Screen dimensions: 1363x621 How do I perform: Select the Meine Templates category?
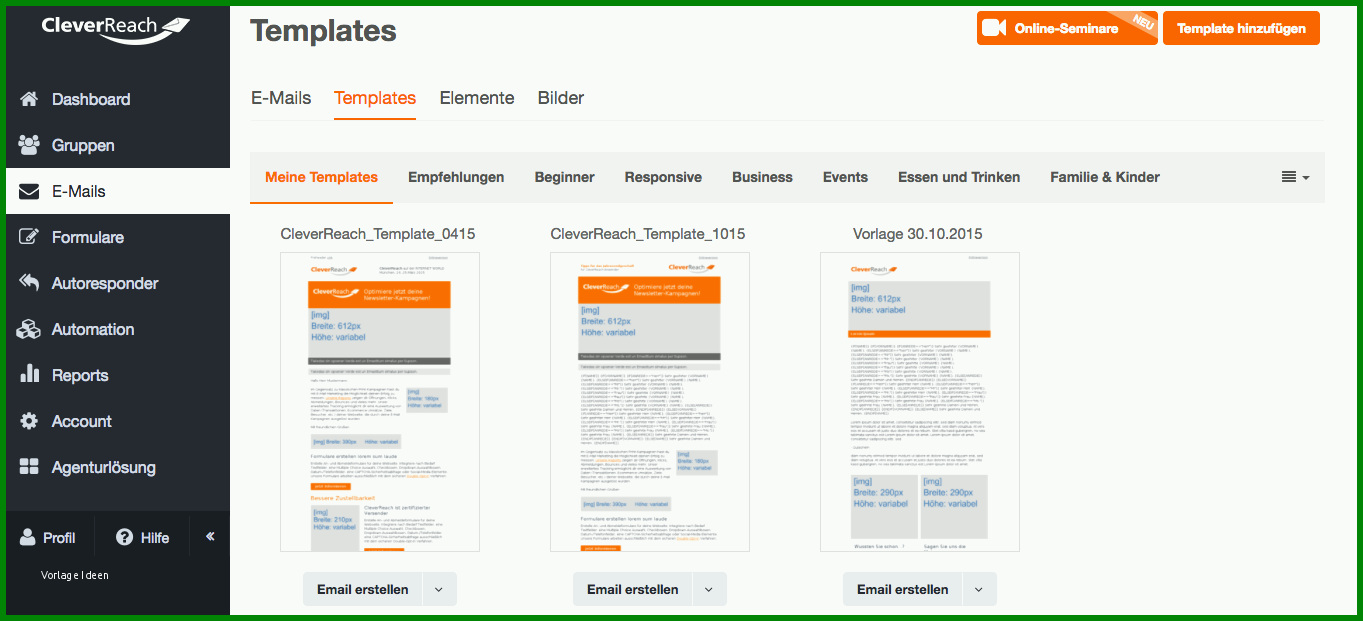pos(321,177)
